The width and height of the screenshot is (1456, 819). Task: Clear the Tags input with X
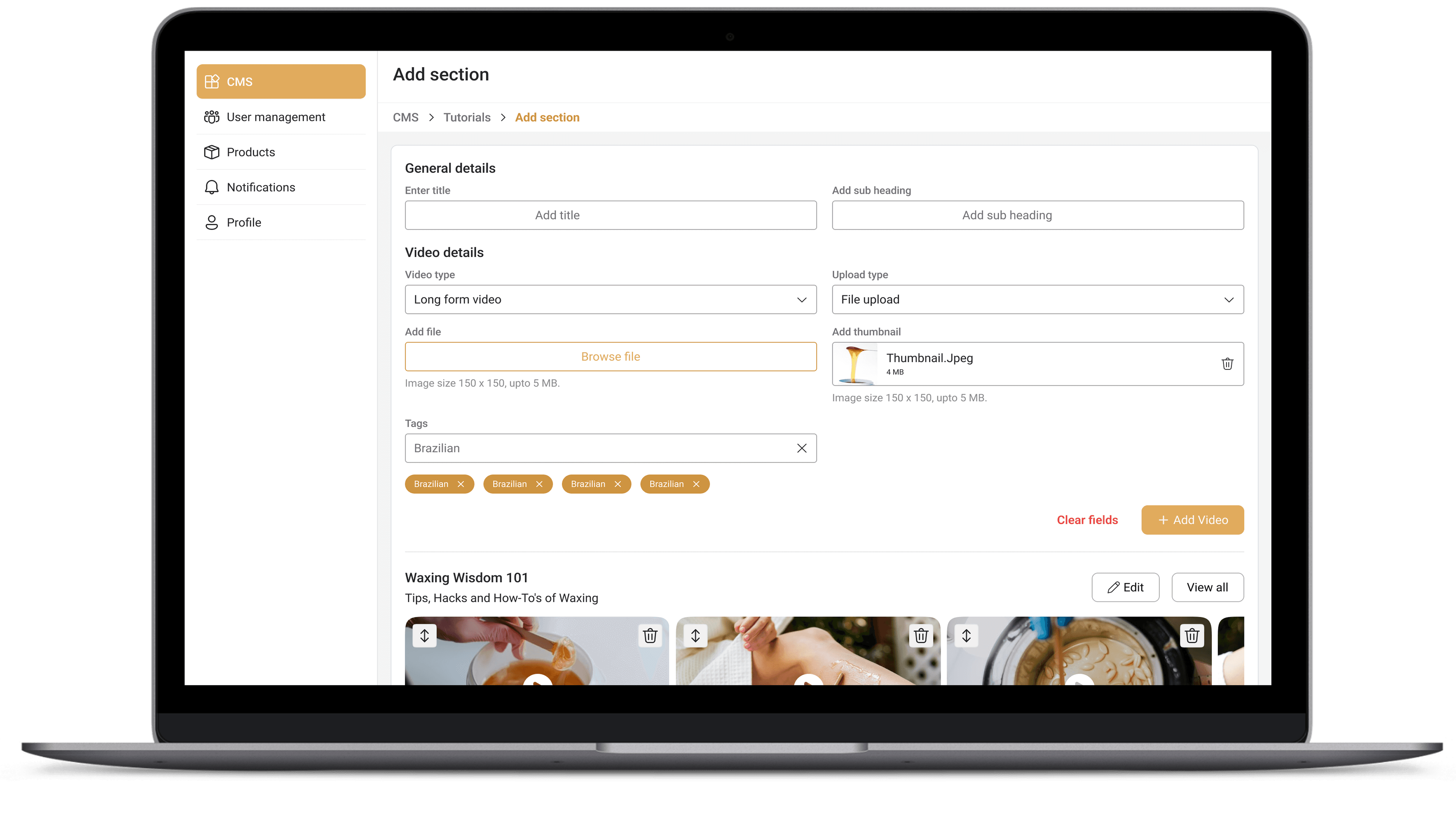click(802, 448)
